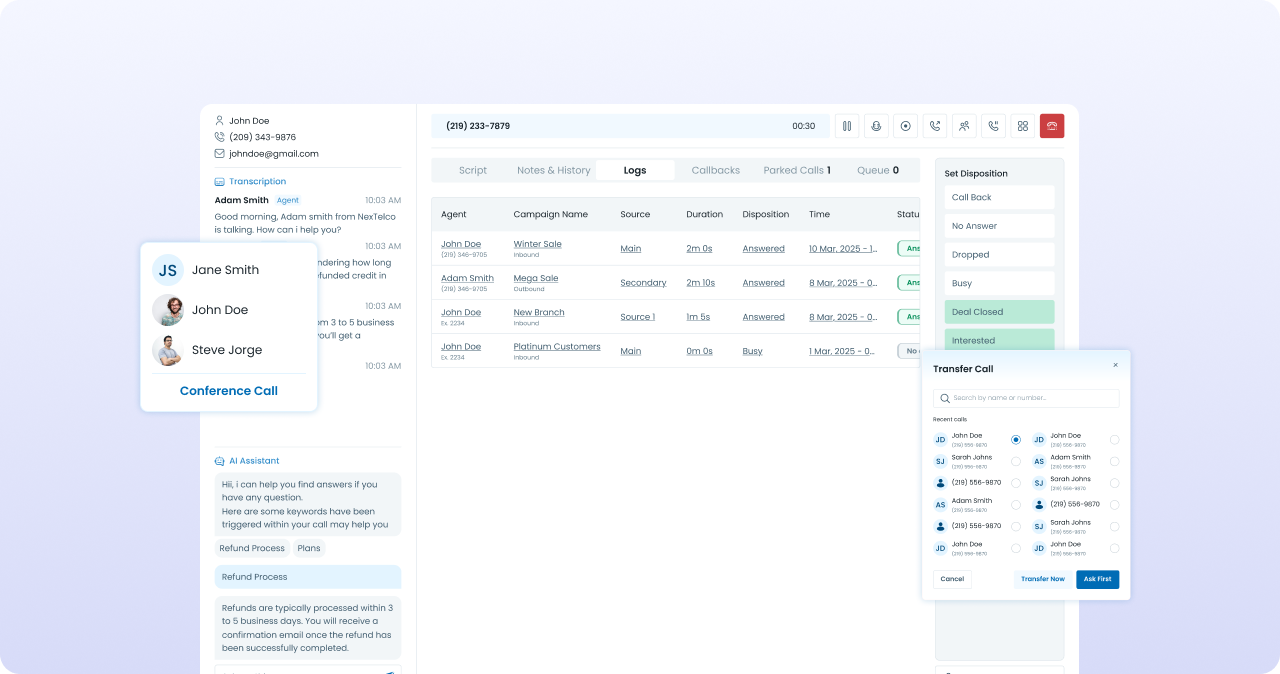The image size is (1280, 674).
Task: Open the Callbacks tab
Action: pos(715,171)
